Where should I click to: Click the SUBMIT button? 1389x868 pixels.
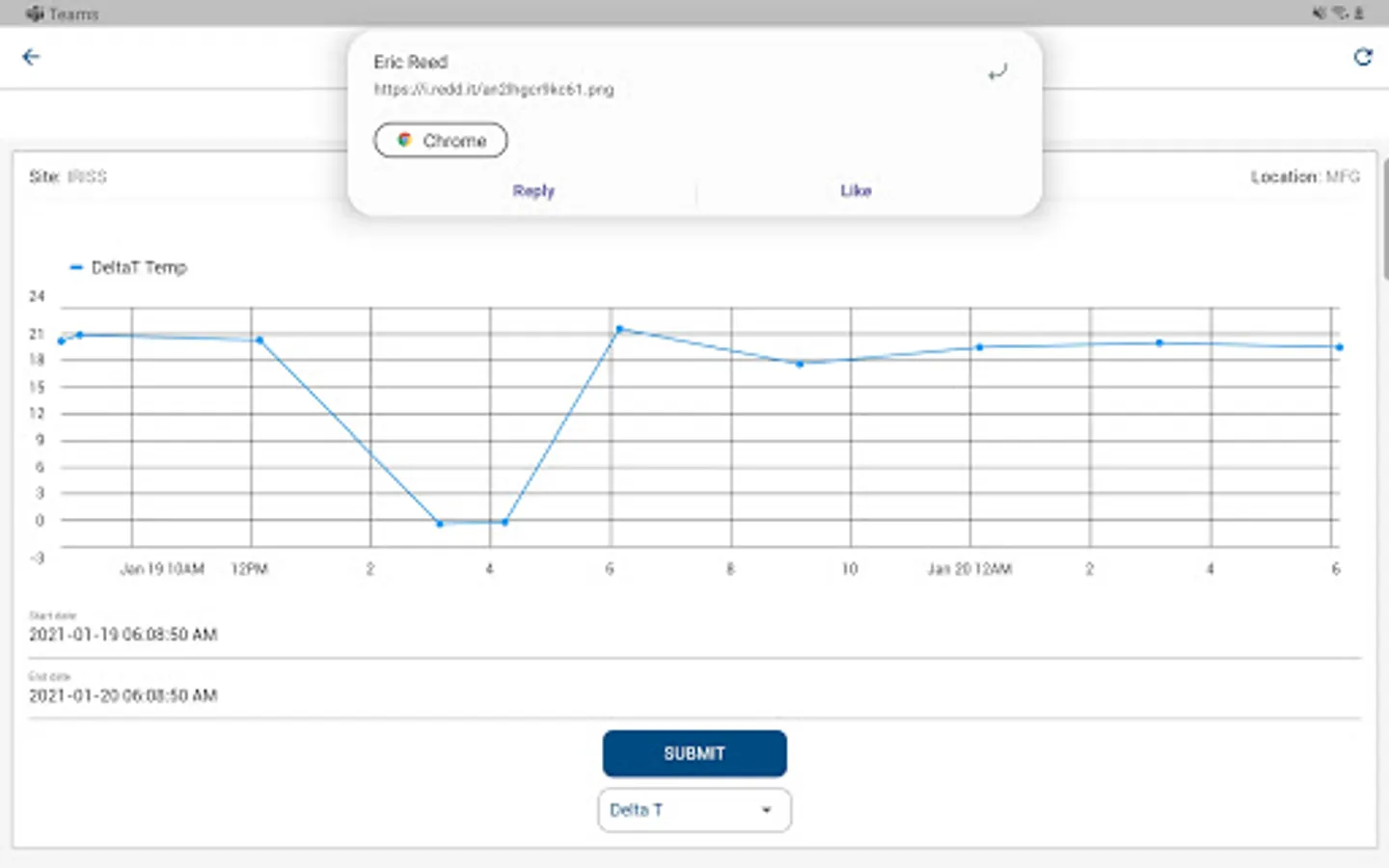694,753
